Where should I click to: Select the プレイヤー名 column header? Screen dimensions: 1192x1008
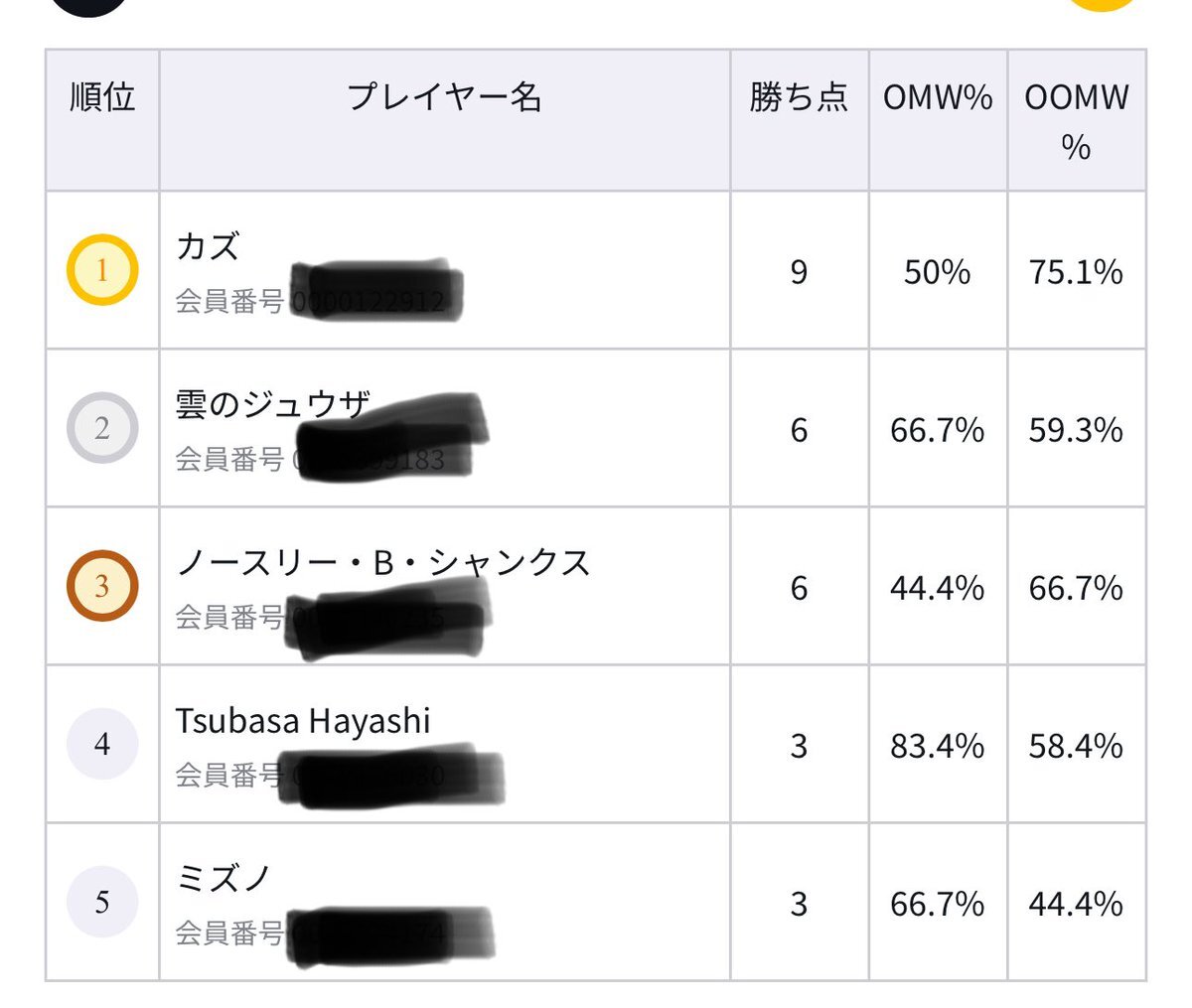point(444,97)
